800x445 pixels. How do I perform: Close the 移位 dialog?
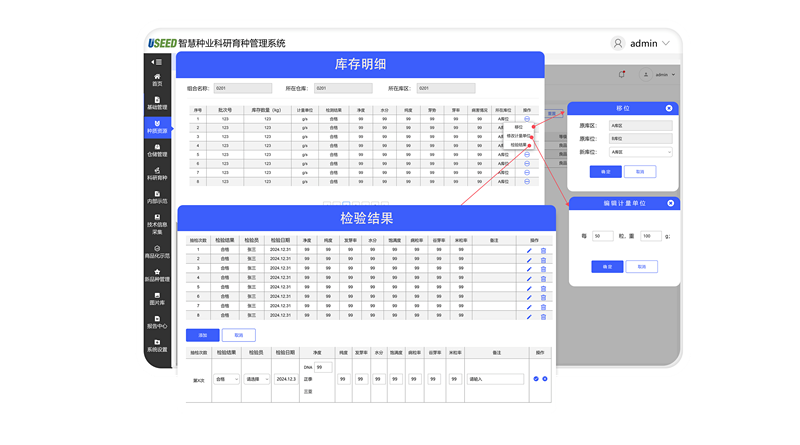(669, 108)
